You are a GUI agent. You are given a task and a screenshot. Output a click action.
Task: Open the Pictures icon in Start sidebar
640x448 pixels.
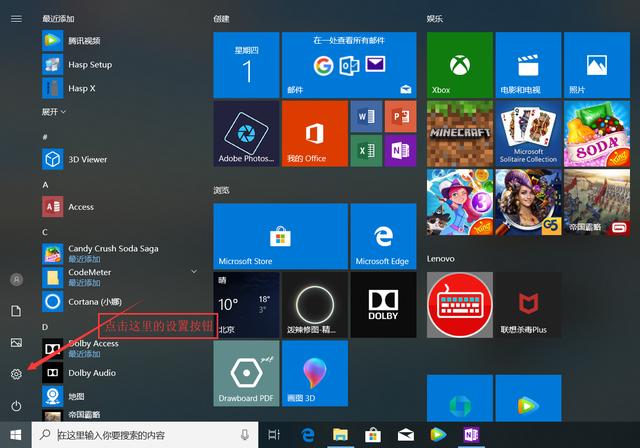click(16, 342)
